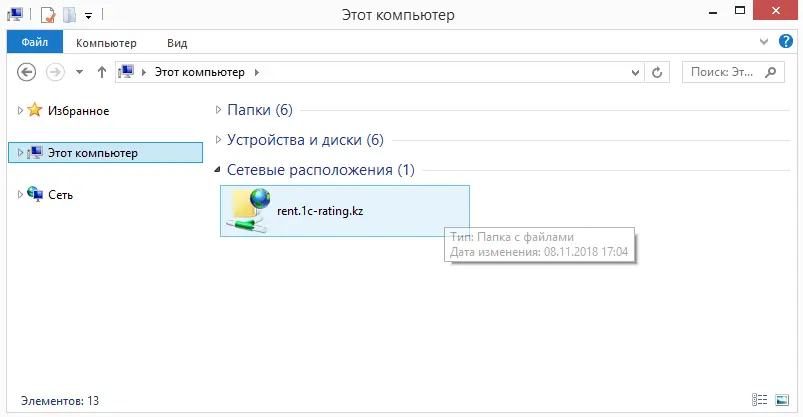Screen dimensions: 803x417
Task: Switch to large icons view in status bar
Action: pyautogui.click(x=782, y=400)
